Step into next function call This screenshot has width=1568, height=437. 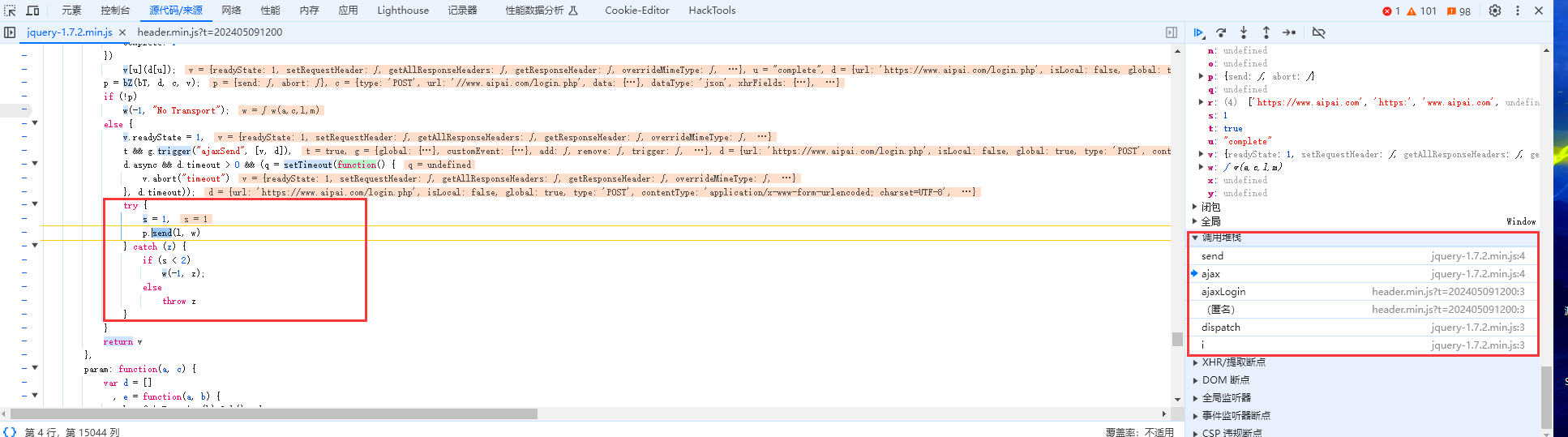1244,32
